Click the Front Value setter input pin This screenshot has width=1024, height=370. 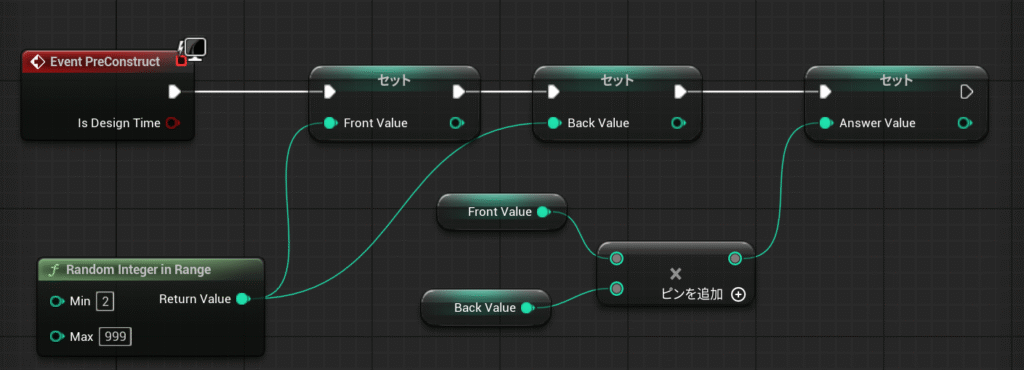click(x=330, y=123)
